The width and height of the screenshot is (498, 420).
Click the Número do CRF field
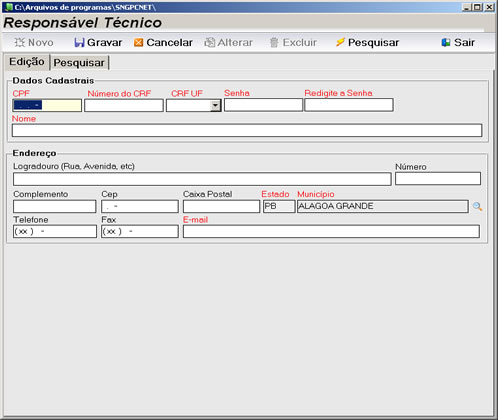point(124,105)
